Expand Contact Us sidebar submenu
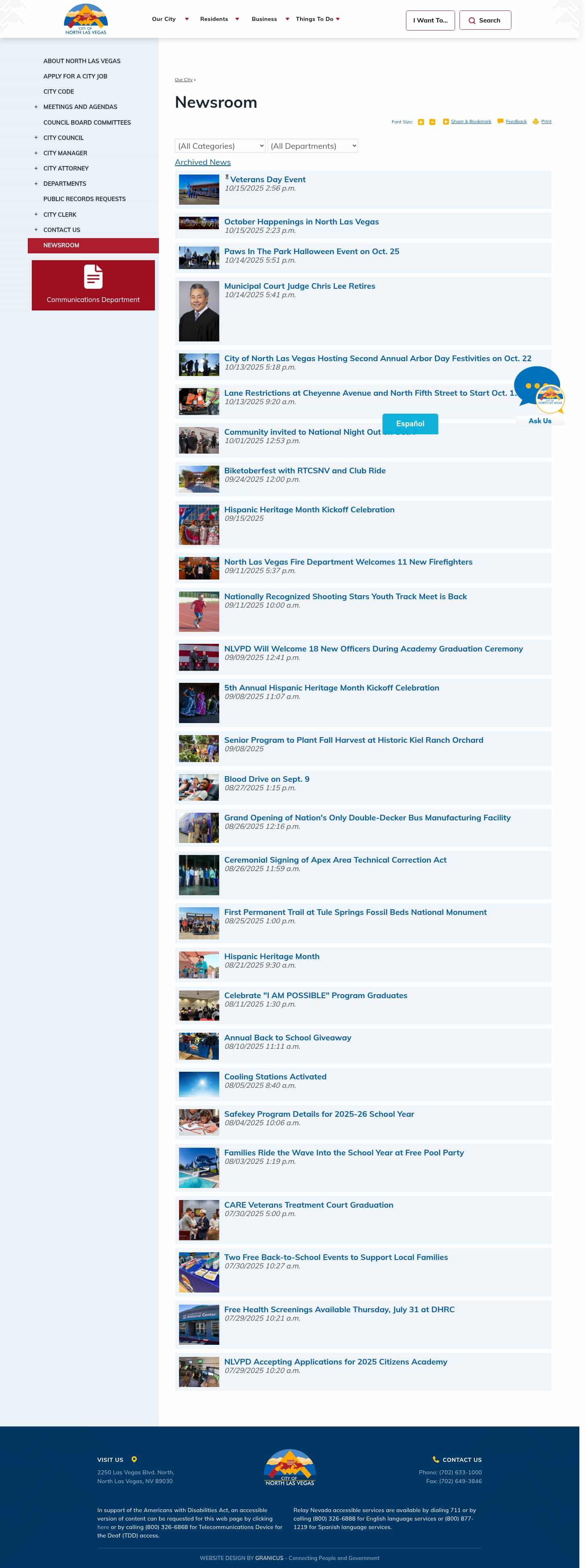The image size is (585, 1568). [36, 230]
